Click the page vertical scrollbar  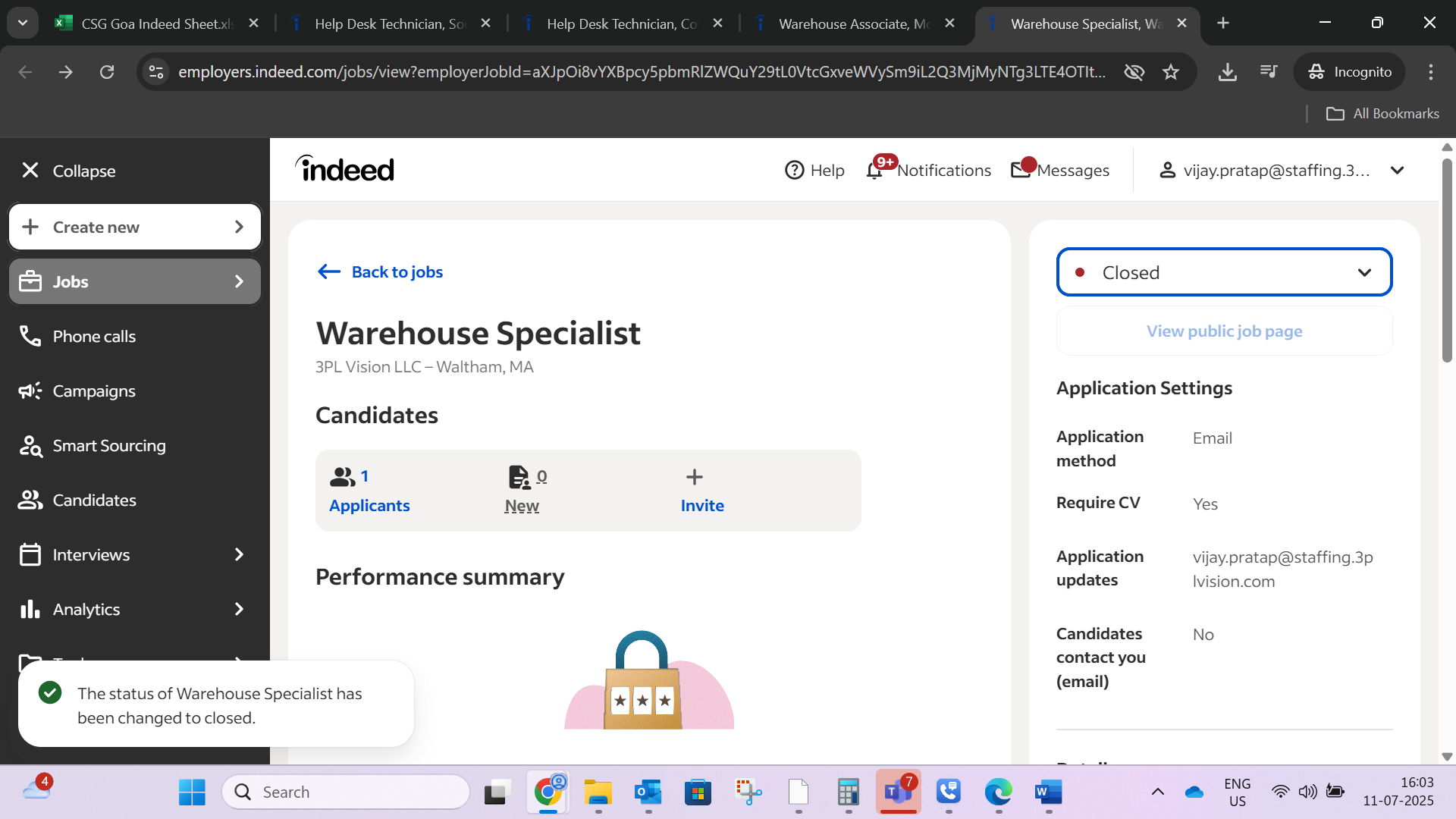(x=1447, y=260)
